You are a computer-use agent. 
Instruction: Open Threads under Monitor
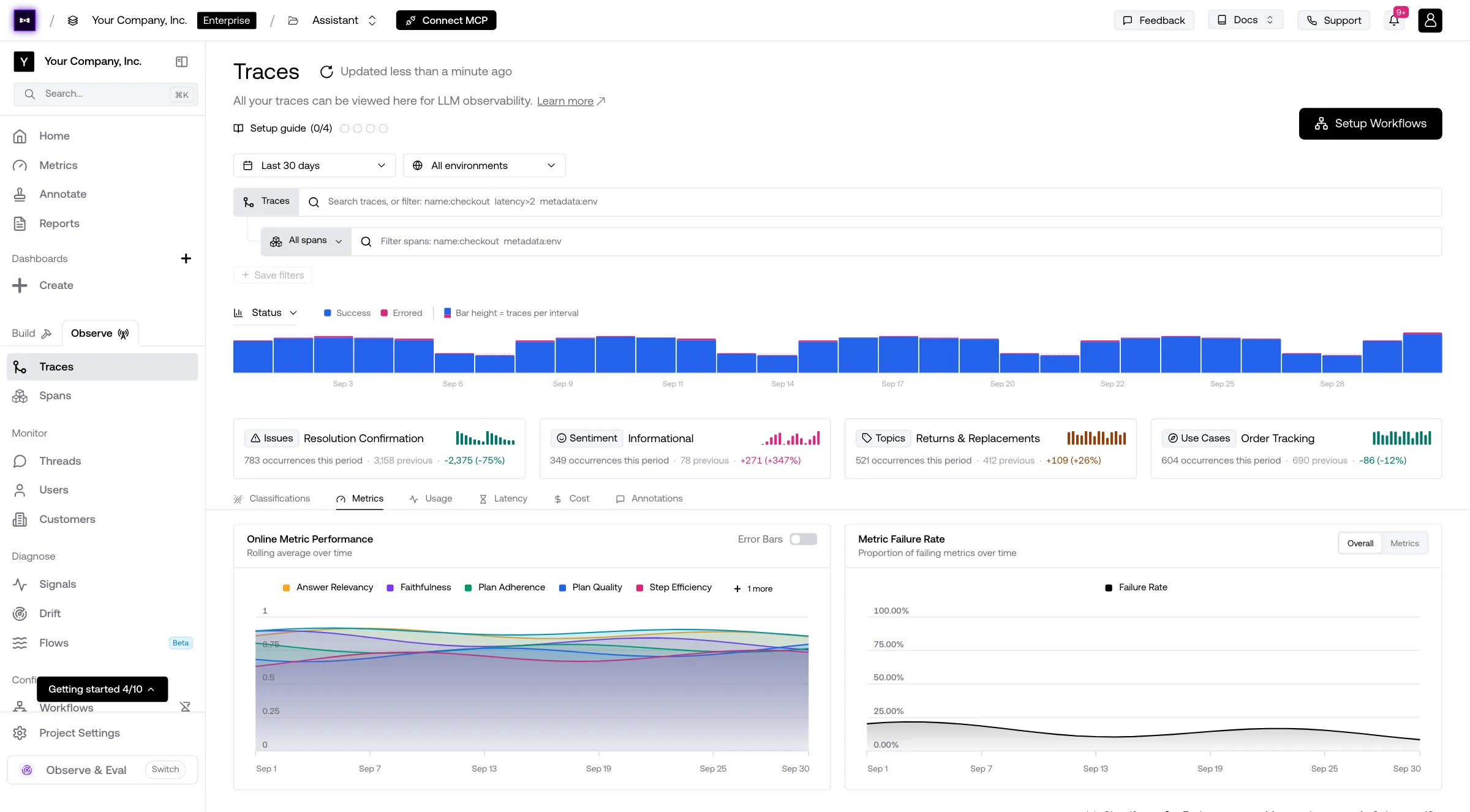point(102,461)
